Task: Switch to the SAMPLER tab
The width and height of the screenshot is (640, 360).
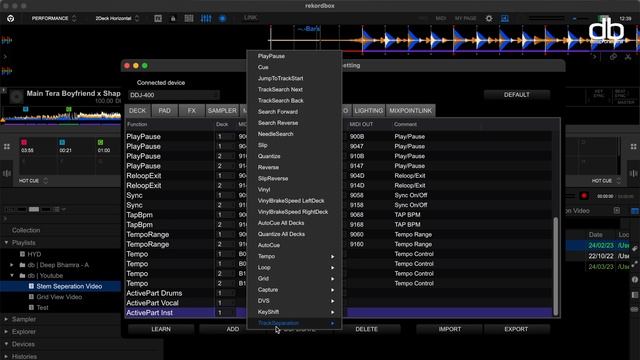Action: (222, 111)
